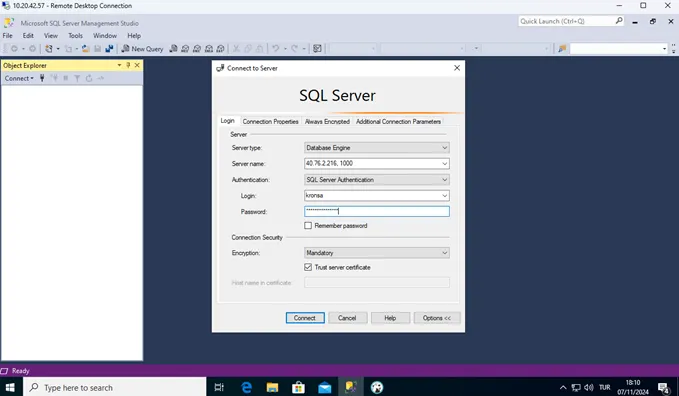
Task: Click the Cancel button
Action: [x=347, y=318]
